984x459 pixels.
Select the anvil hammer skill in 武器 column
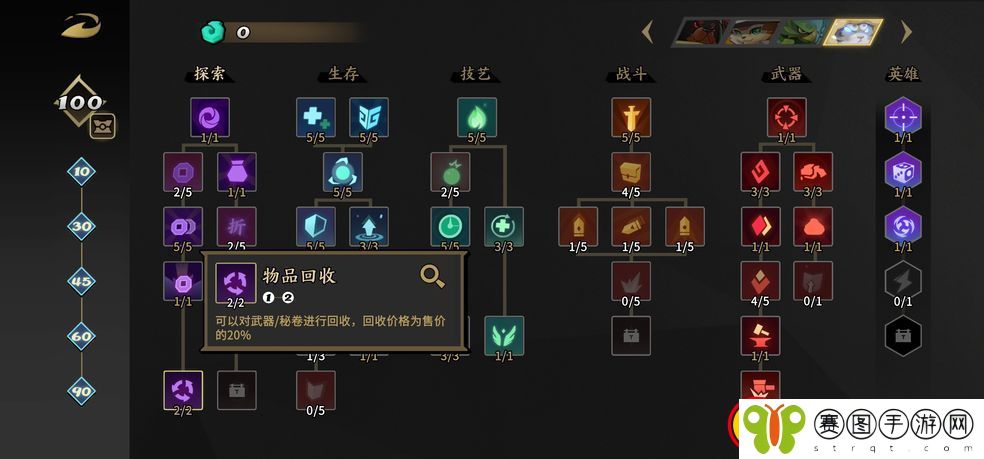(x=760, y=336)
